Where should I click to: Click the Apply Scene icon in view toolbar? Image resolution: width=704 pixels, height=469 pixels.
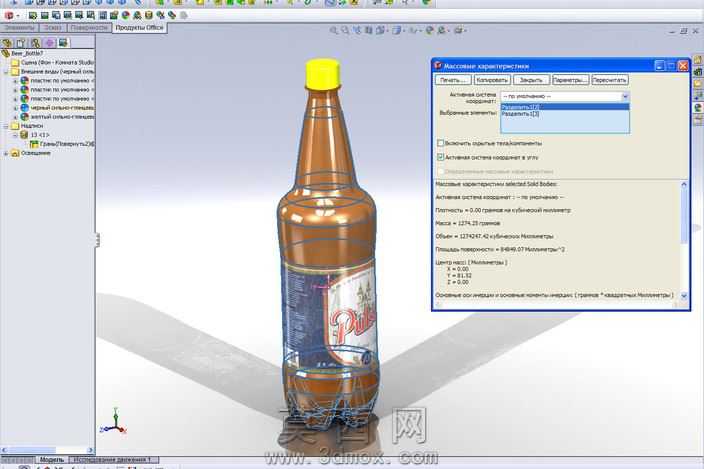point(442,31)
